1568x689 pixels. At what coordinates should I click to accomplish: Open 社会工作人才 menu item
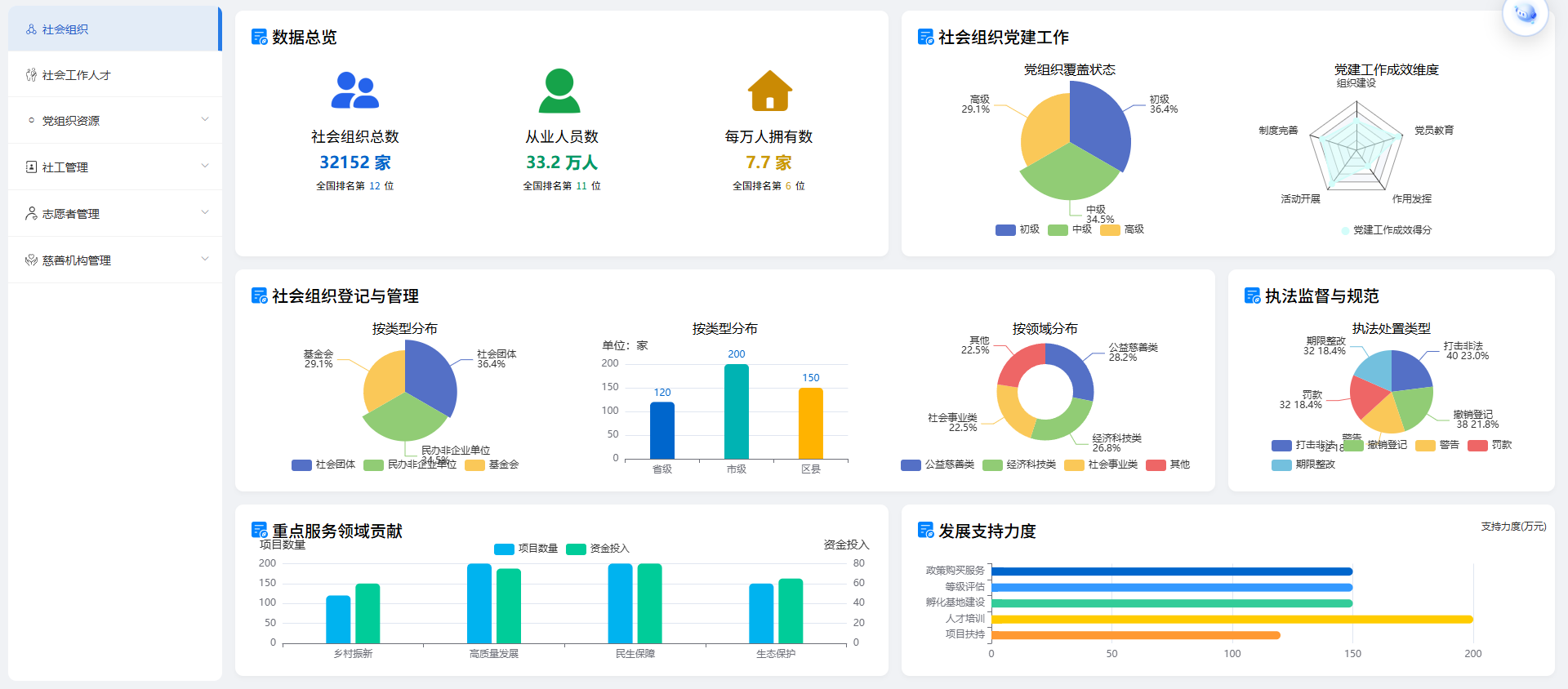point(76,75)
